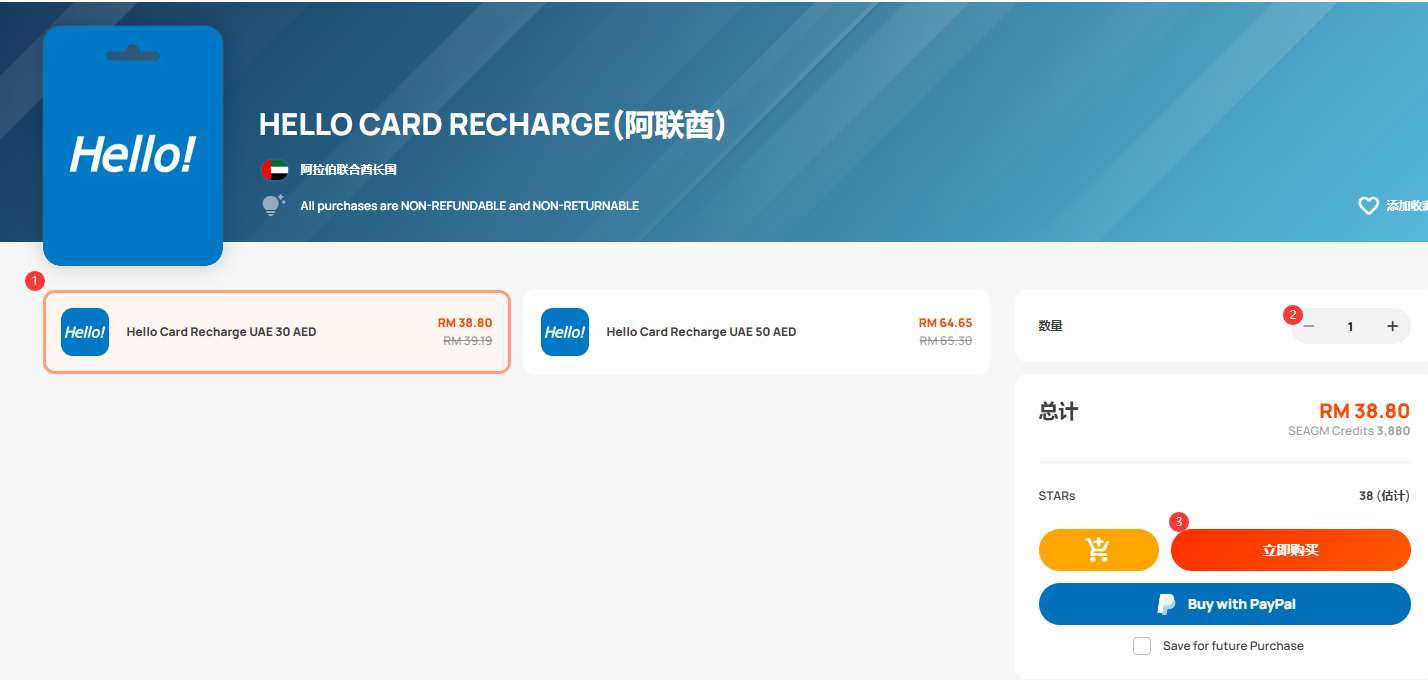Click the UAE flag icon
Screen dimensions: 1428x680
tap(275, 170)
